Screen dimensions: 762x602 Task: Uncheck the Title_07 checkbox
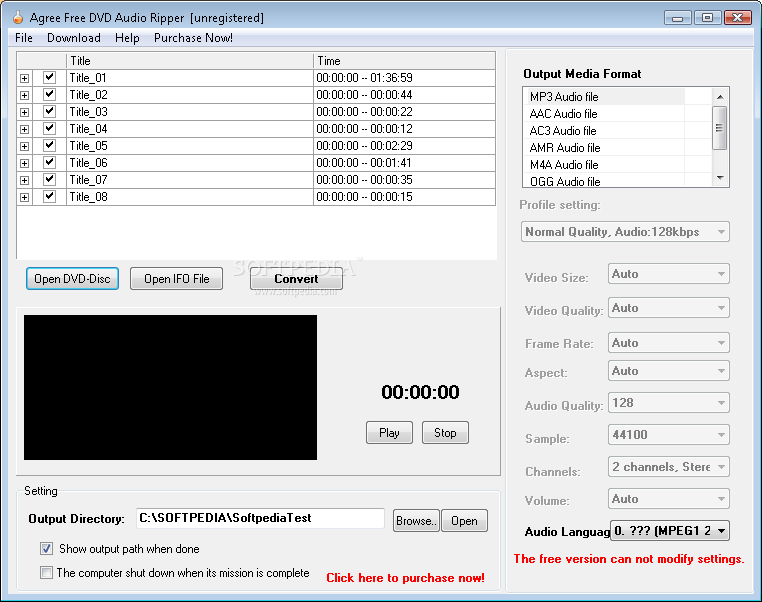(x=49, y=179)
